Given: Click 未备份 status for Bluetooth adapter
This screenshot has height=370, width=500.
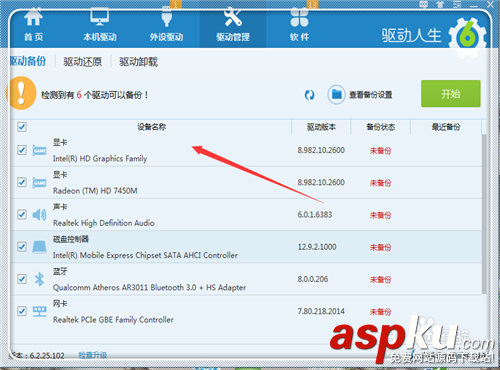Looking at the screenshot, I should coord(380,279).
